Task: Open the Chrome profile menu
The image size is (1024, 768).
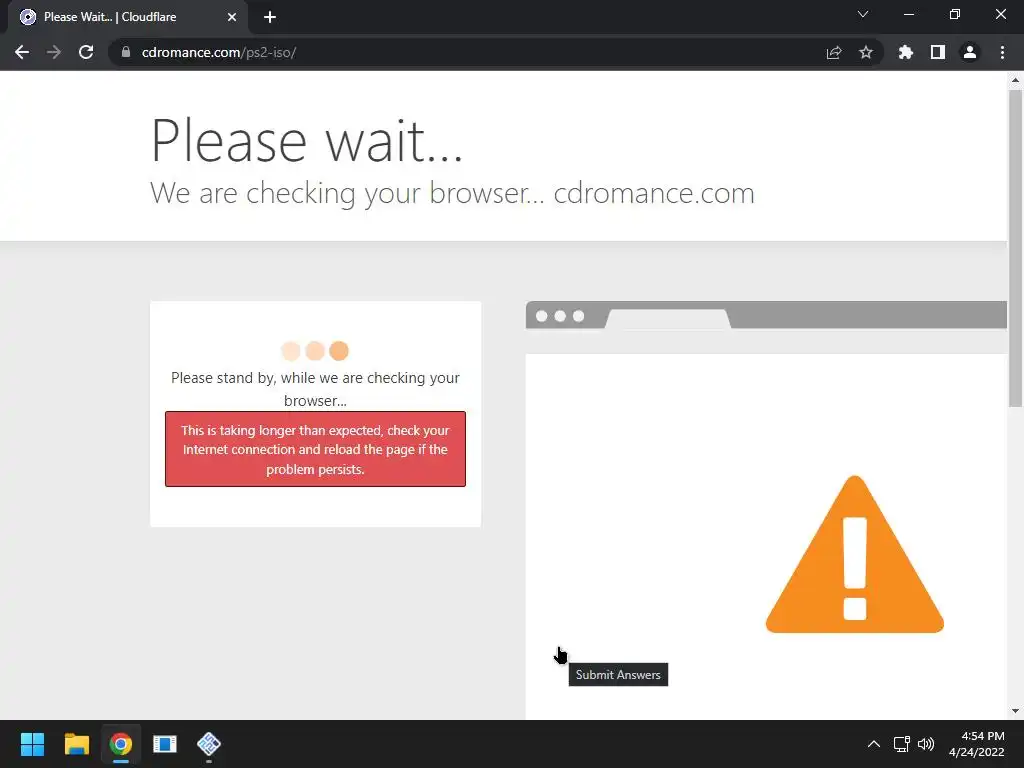Action: coord(970,52)
